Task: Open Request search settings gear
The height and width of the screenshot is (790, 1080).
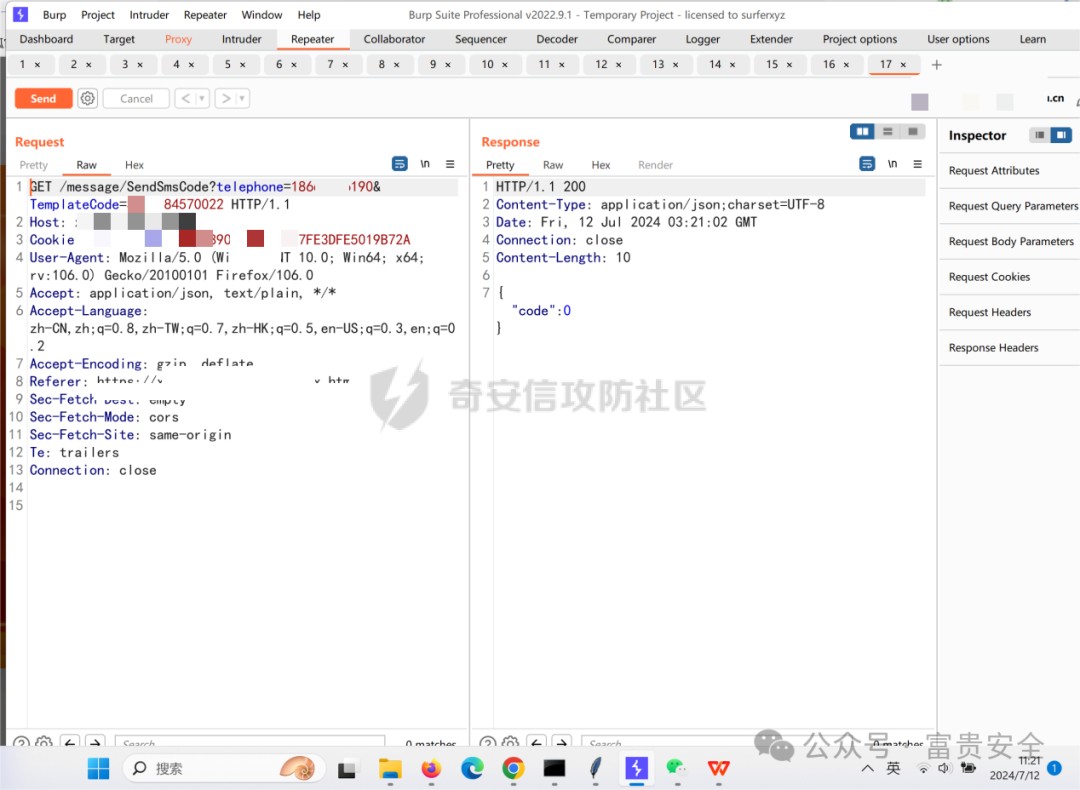Action: click(44, 743)
